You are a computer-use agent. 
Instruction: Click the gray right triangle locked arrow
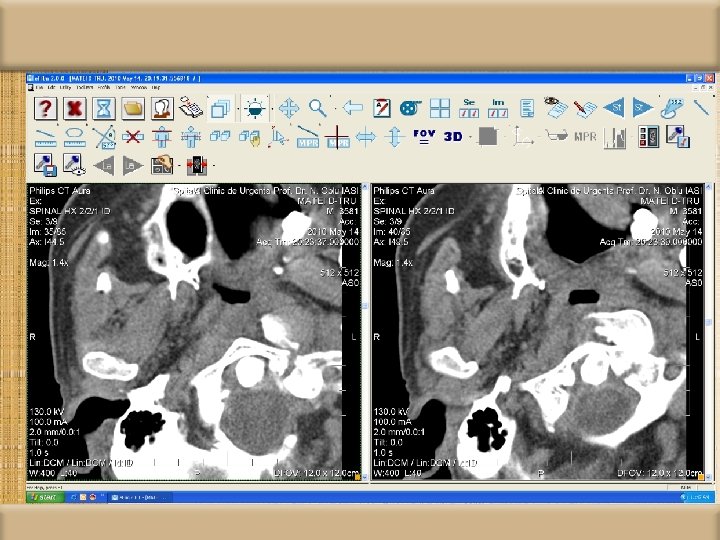pyautogui.click(x=133, y=165)
